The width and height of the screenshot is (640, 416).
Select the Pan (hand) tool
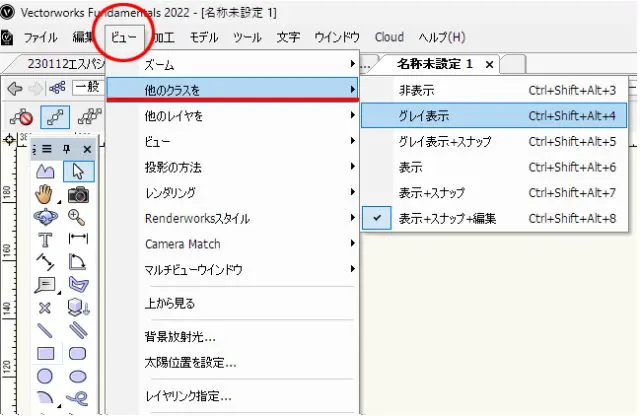click(45, 194)
